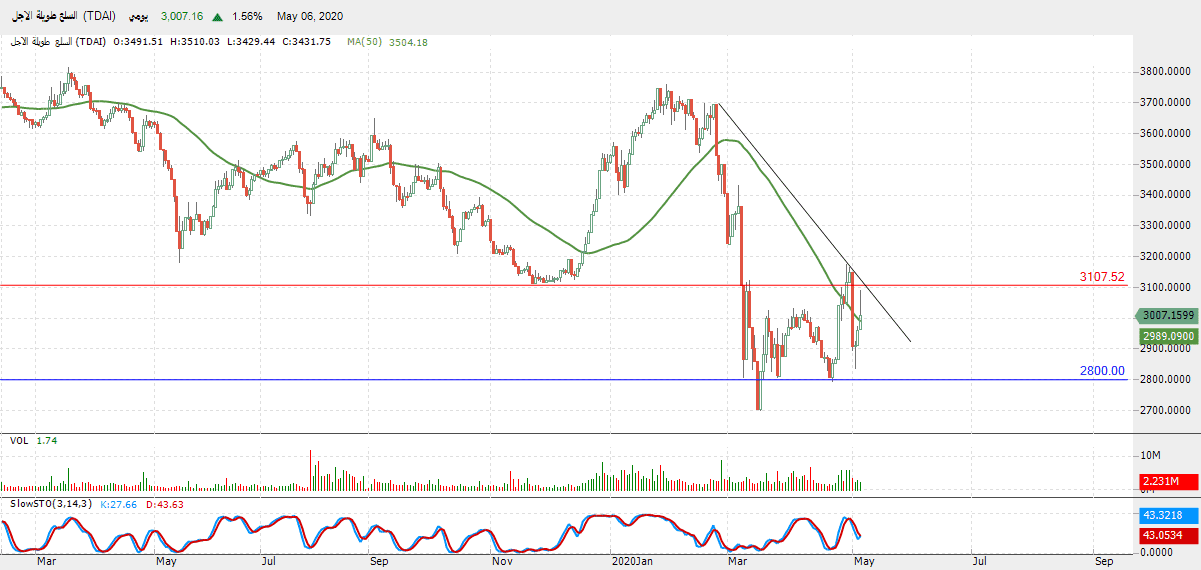The height and width of the screenshot is (570, 1201).
Task: Click the date May 06, 2020
Action: pos(311,17)
